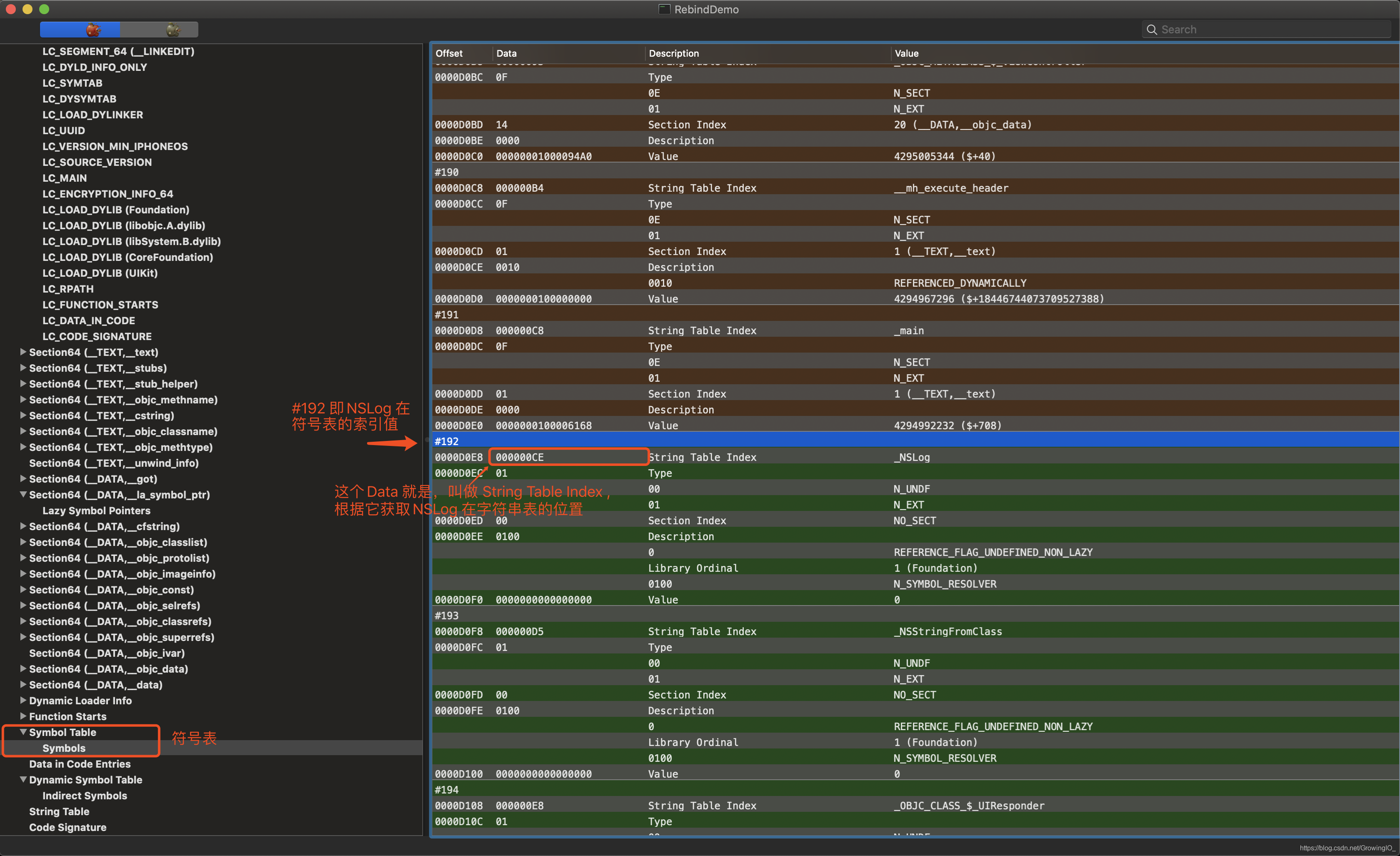The width and height of the screenshot is (1400, 856).
Task: Click _NSStringFromClass value cell
Action: (948, 631)
